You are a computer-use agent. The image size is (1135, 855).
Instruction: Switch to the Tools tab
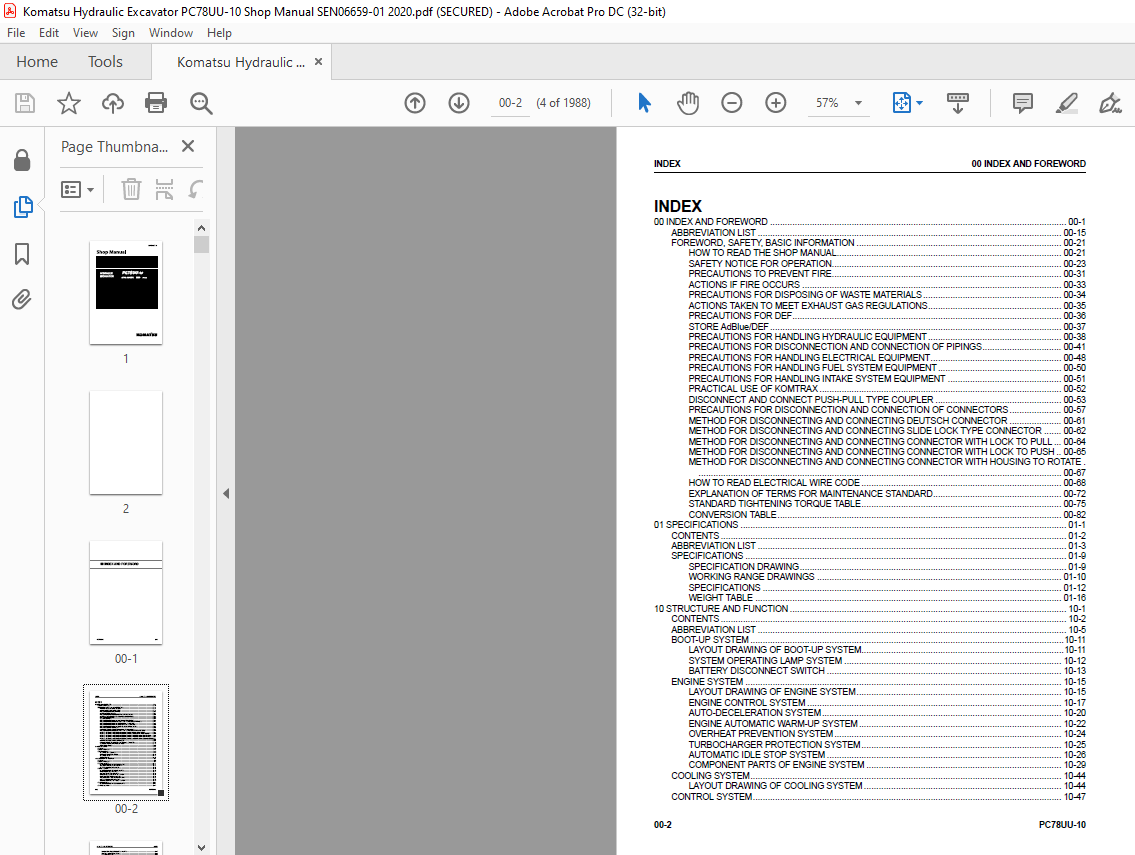(106, 62)
